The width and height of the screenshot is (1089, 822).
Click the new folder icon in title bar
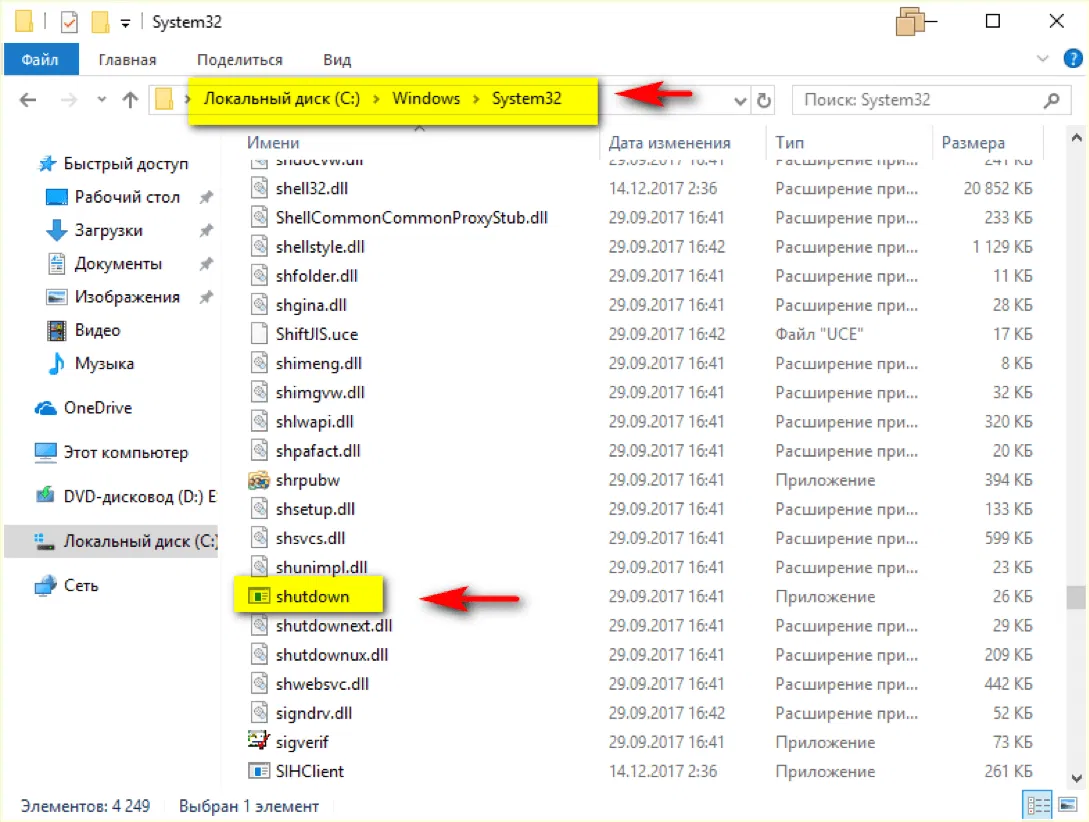[101, 22]
